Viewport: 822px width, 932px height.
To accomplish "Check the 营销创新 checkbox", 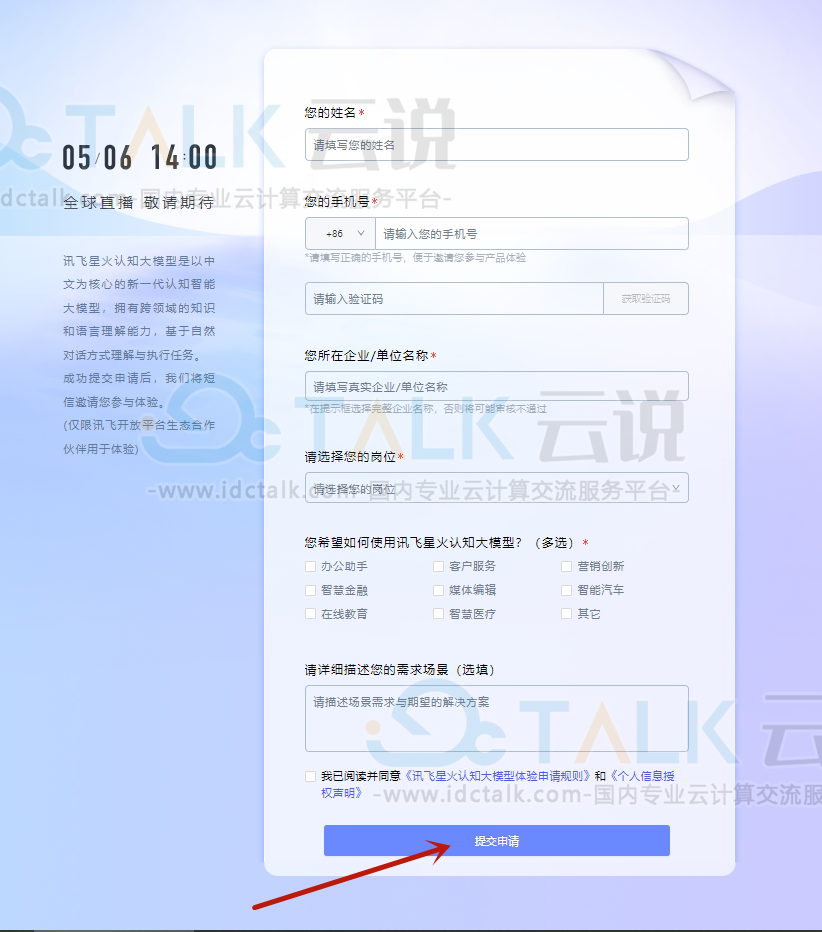I will [566, 566].
